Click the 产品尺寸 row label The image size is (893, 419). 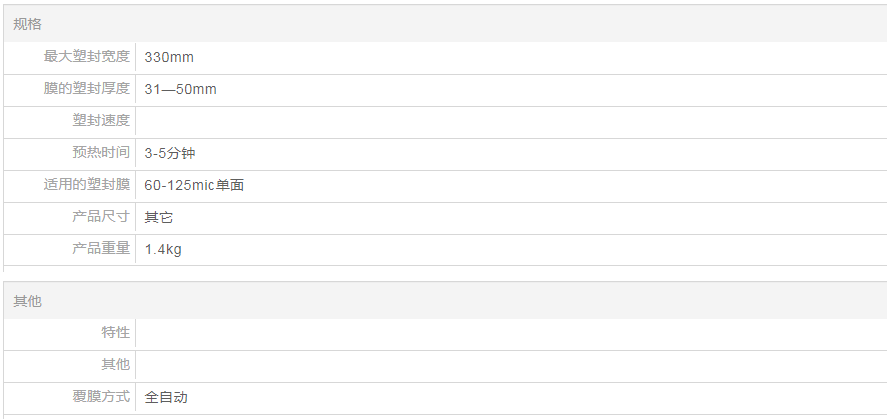click(101, 217)
